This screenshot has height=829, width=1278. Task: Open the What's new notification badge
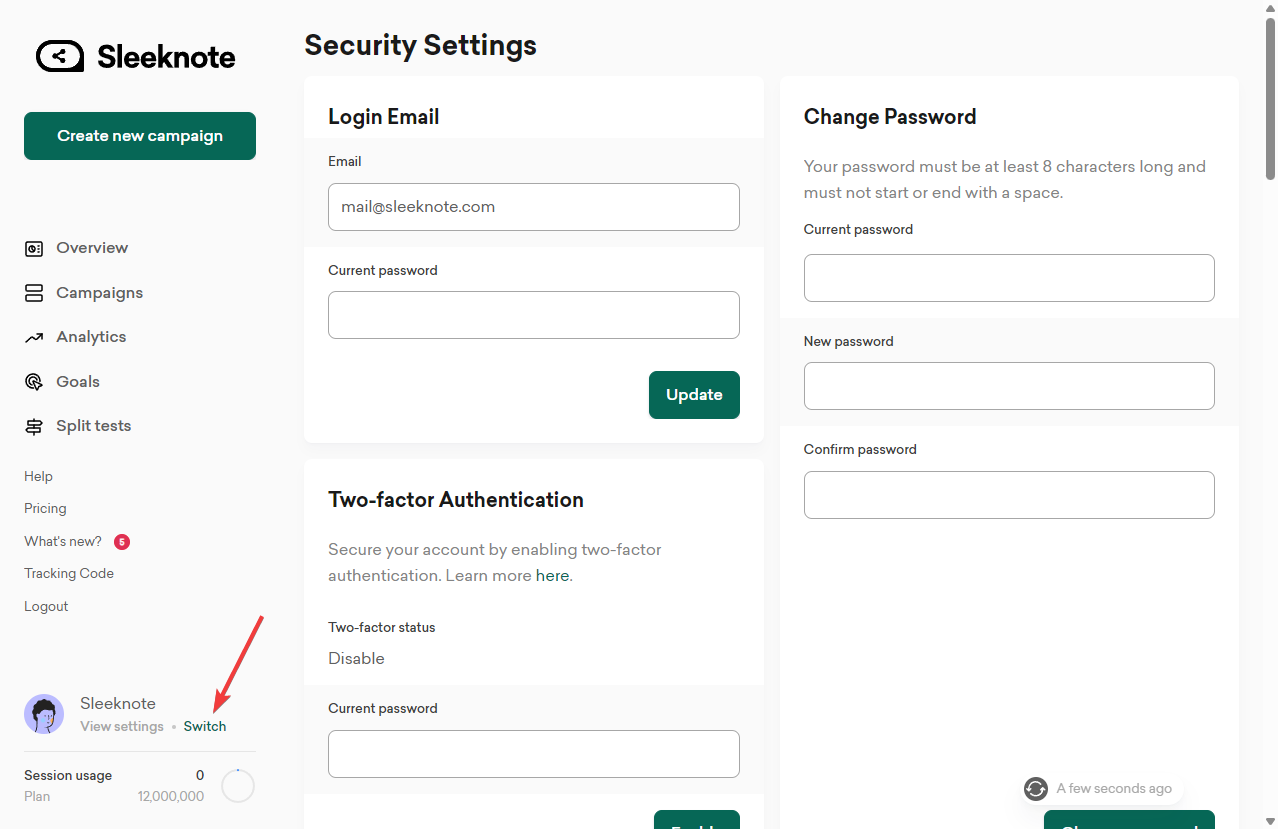click(122, 542)
